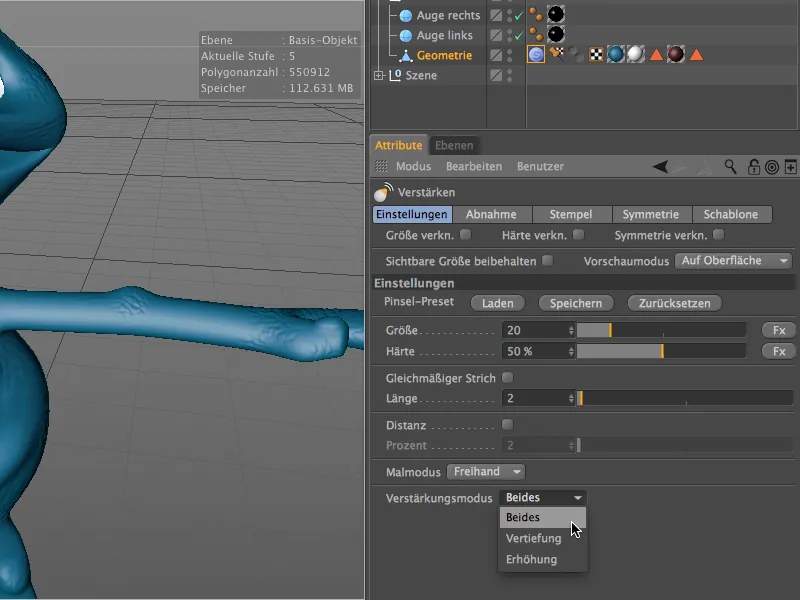Open the Benutzer menu
Viewport: 800px width, 600px height.
click(540, 166)
